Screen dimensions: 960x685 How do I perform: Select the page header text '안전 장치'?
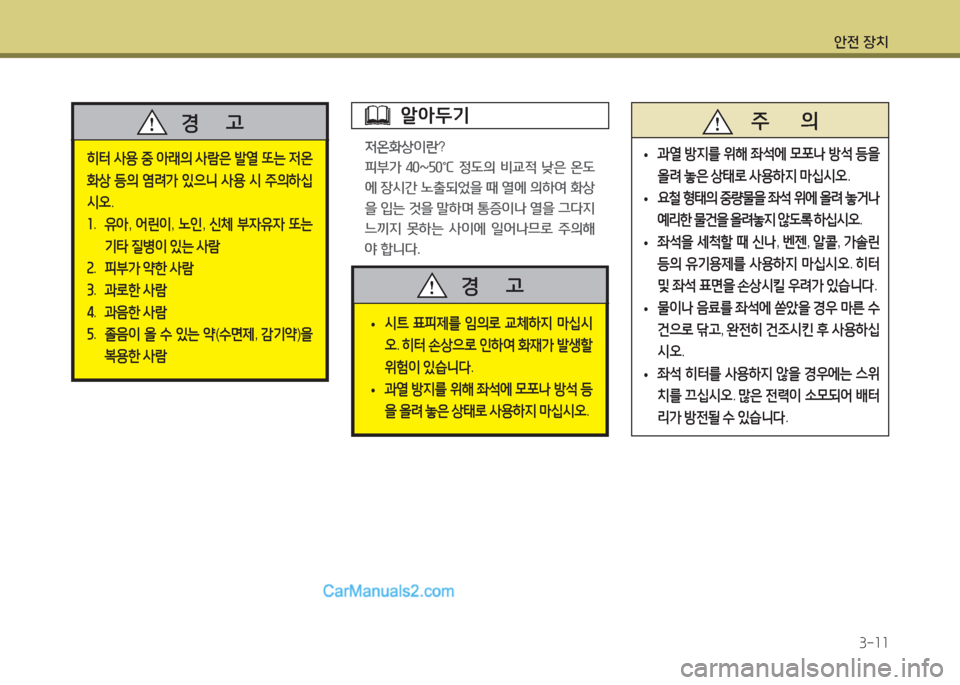860,42
